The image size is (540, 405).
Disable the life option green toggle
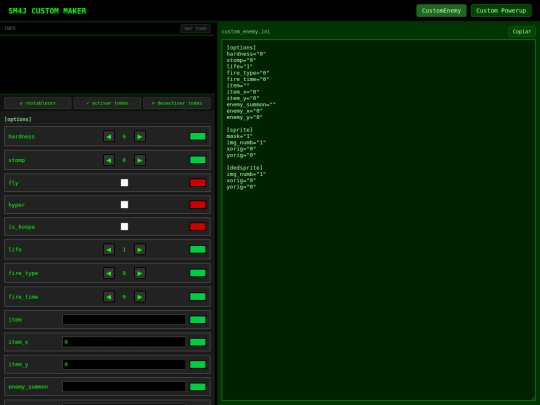point(198,249)
